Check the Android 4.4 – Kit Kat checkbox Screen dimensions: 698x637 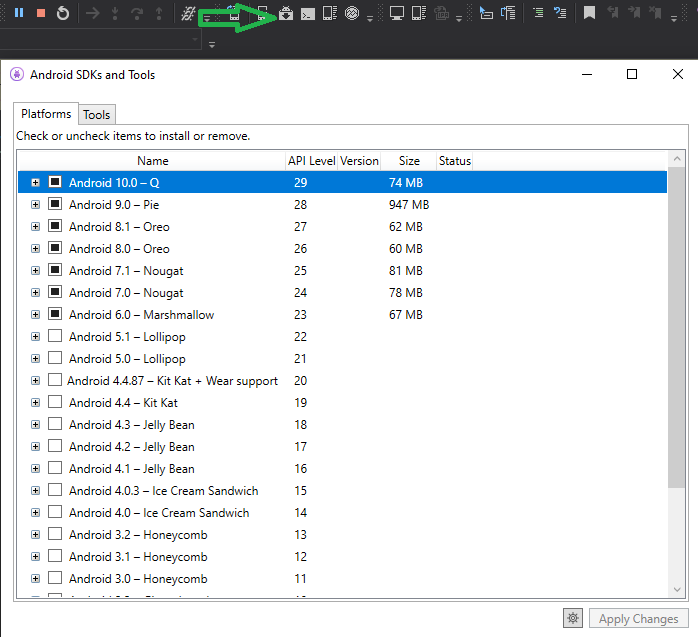[x=55, y=403]
